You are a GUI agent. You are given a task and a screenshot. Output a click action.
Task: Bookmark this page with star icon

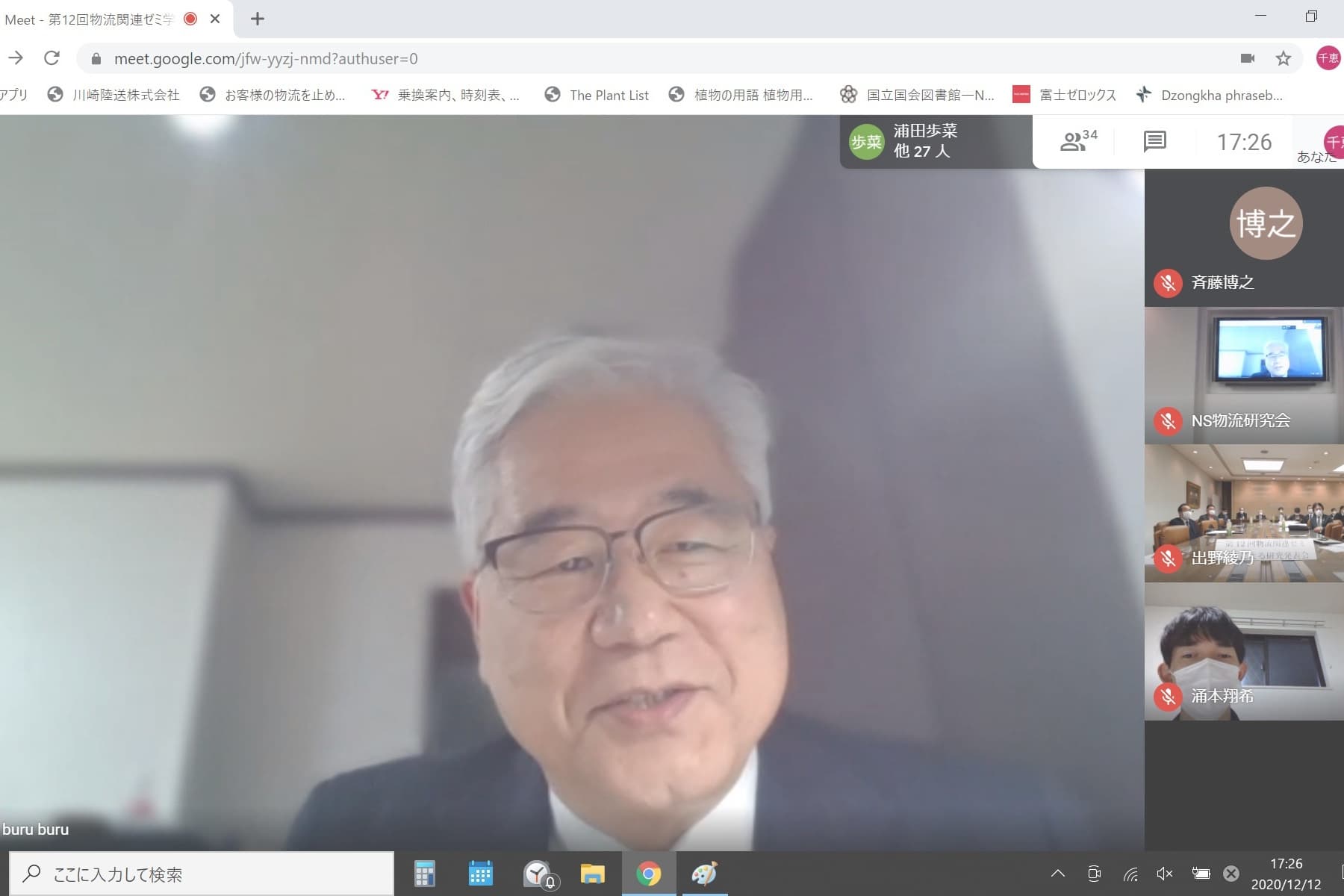click(x=1283, y=58)
